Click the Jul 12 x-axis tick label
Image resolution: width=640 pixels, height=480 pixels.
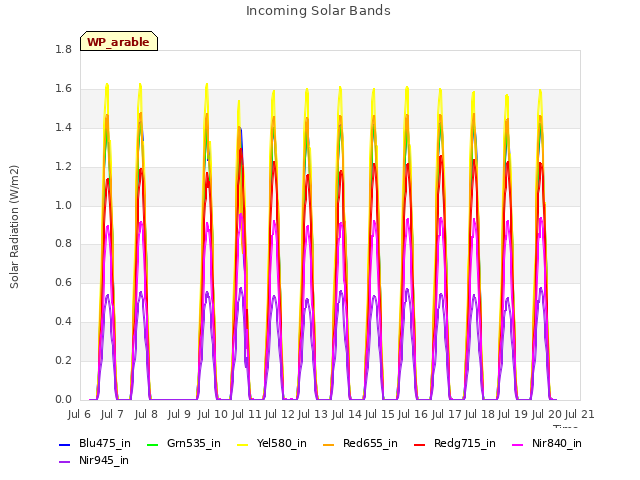[280, 415]
